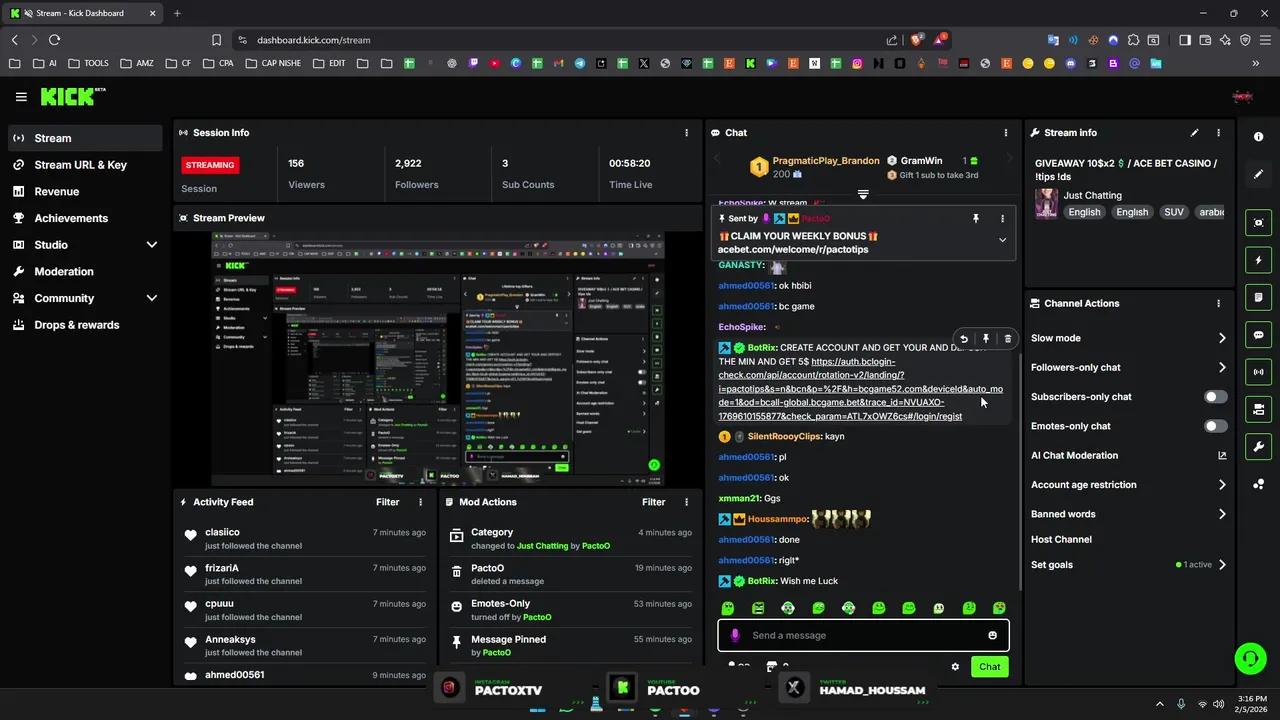Reply to BotRix message with reply arrow

tap(964, 339)
